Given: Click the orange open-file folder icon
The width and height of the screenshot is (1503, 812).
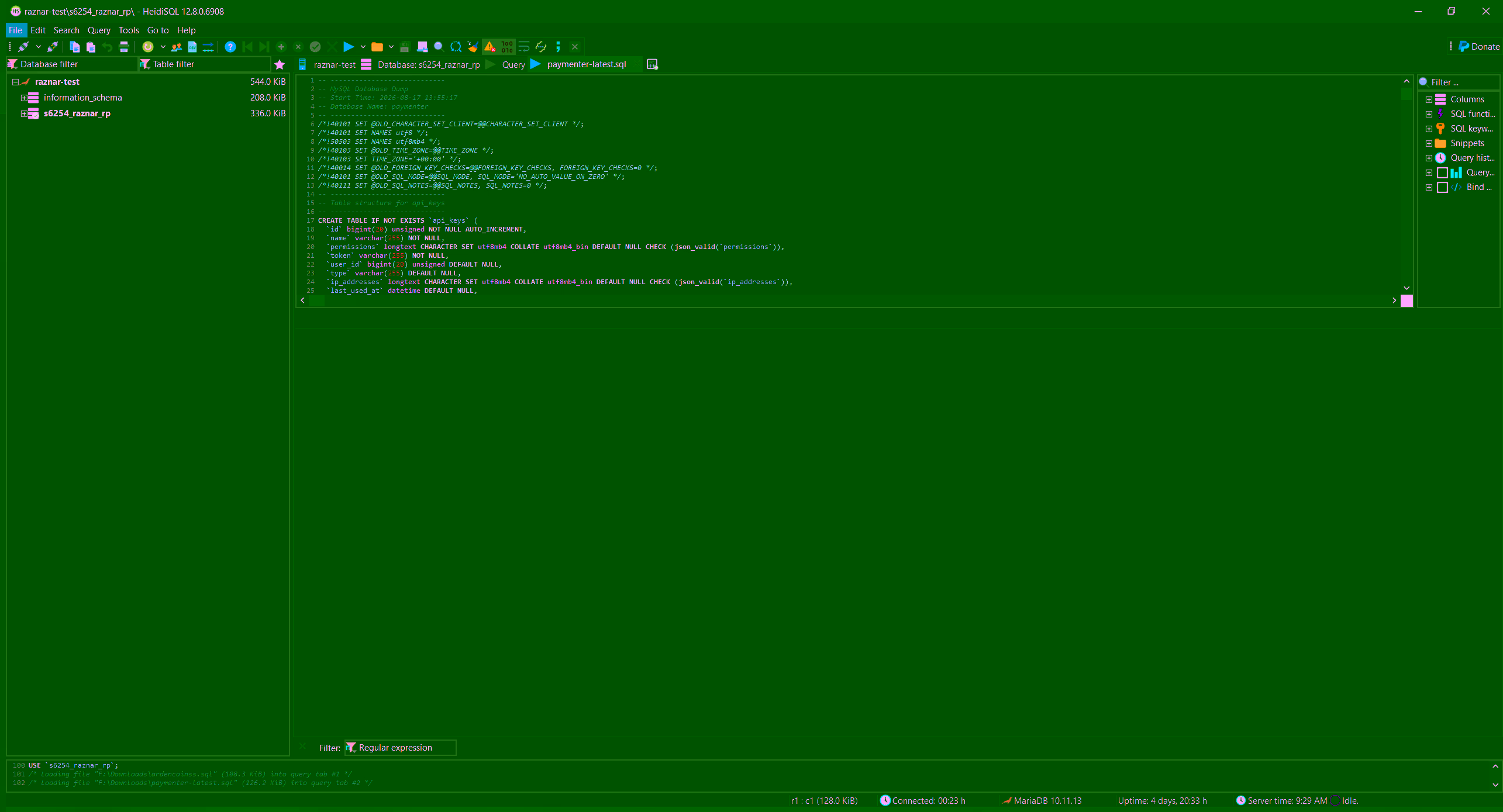Looking at the screenshot, I should [377, 47].
